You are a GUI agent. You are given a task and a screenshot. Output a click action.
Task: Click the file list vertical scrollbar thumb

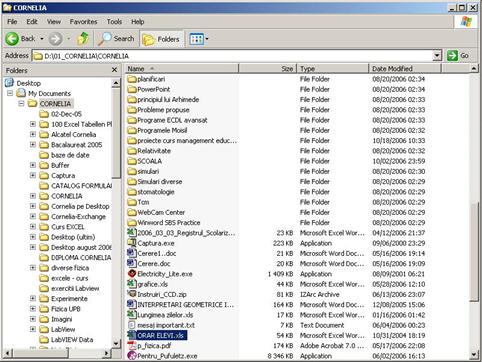[x=474, y=252]
